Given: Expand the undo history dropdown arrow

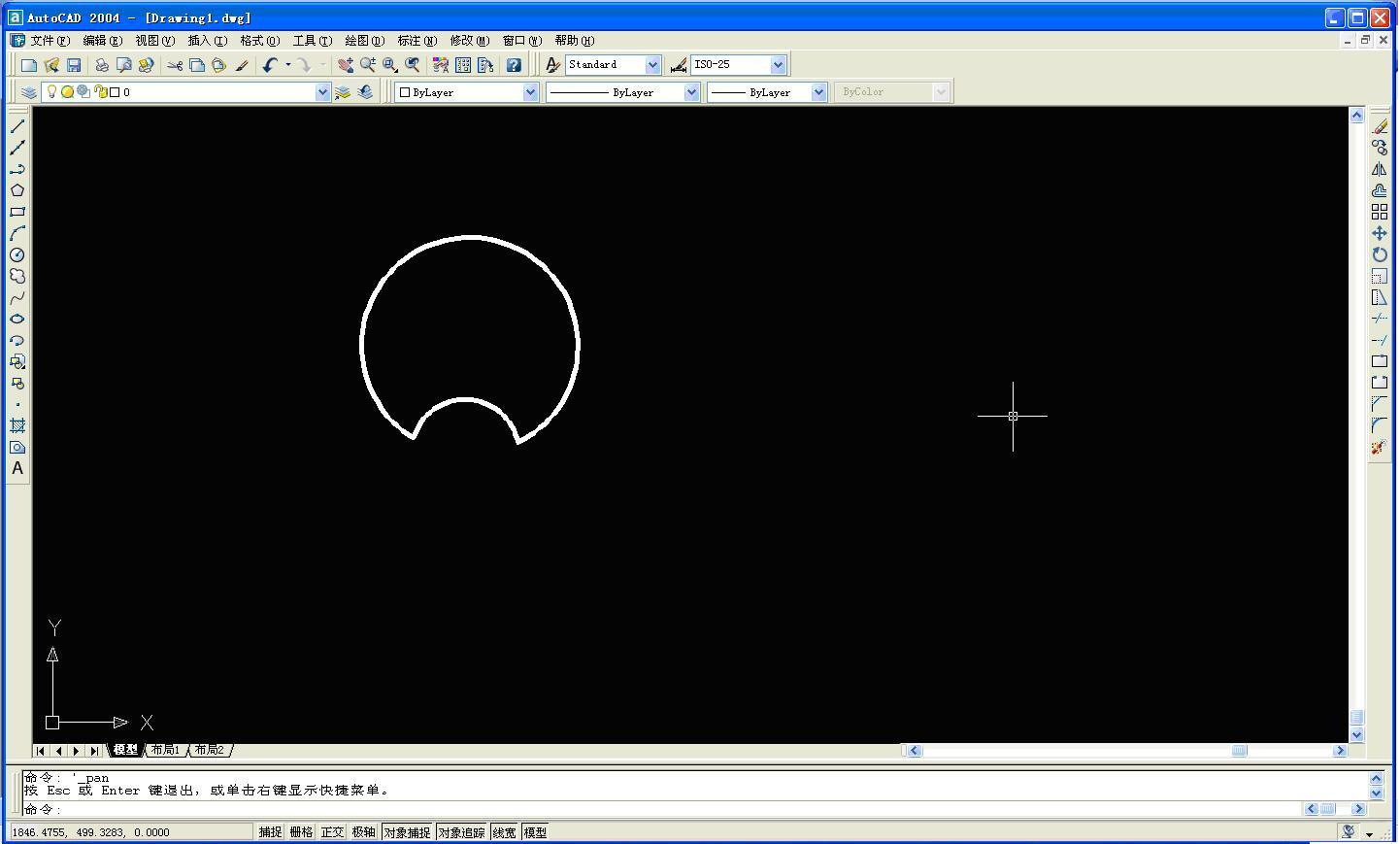Looking at the screenshot, I should (x=287, y=65).
